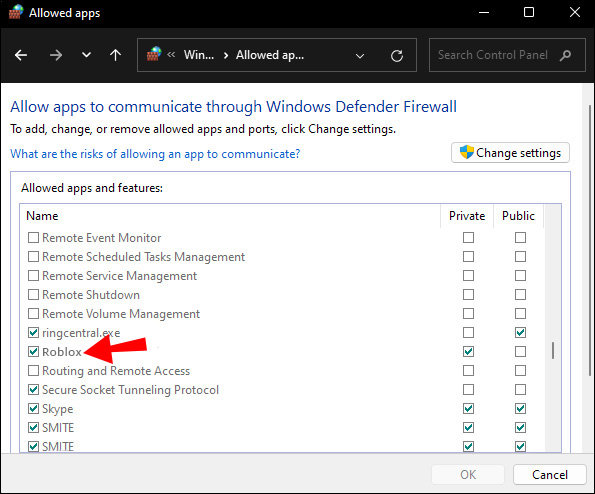Open the risks of allowing an app link

pyautogui.click(x=155, y=154)
